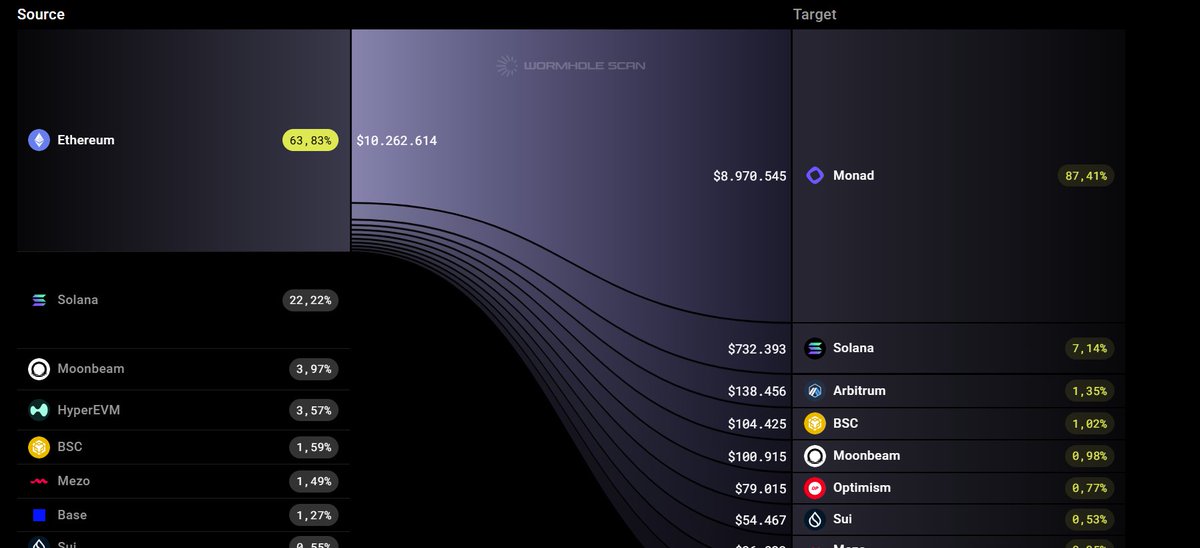Click the HyperEVM icon in Source list
Screen dimensions: 1200x548
[x=39, y=410]
